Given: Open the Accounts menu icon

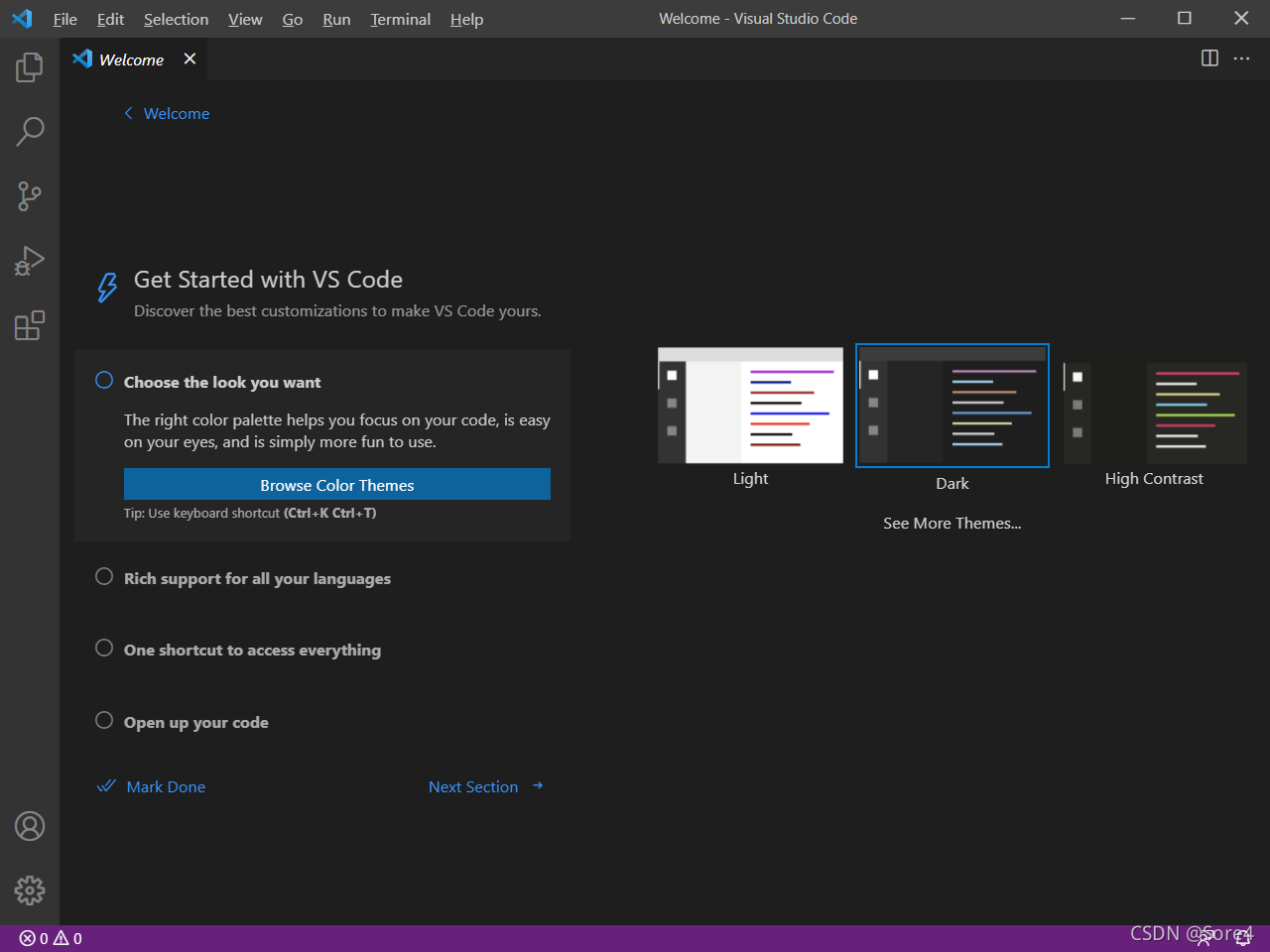Looking at the screenshot, I should click(x=30, y=826).
